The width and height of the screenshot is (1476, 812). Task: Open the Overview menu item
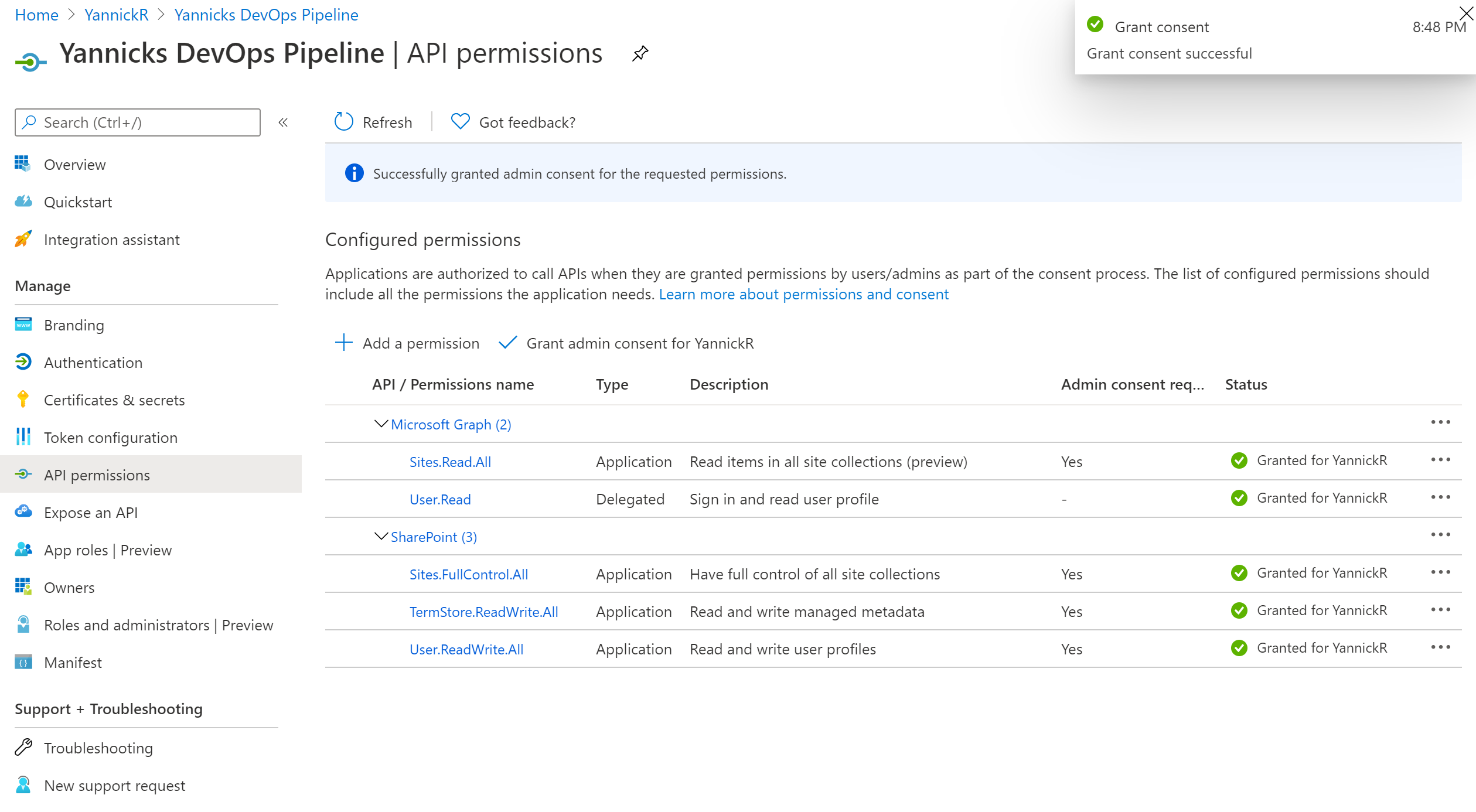74,165
